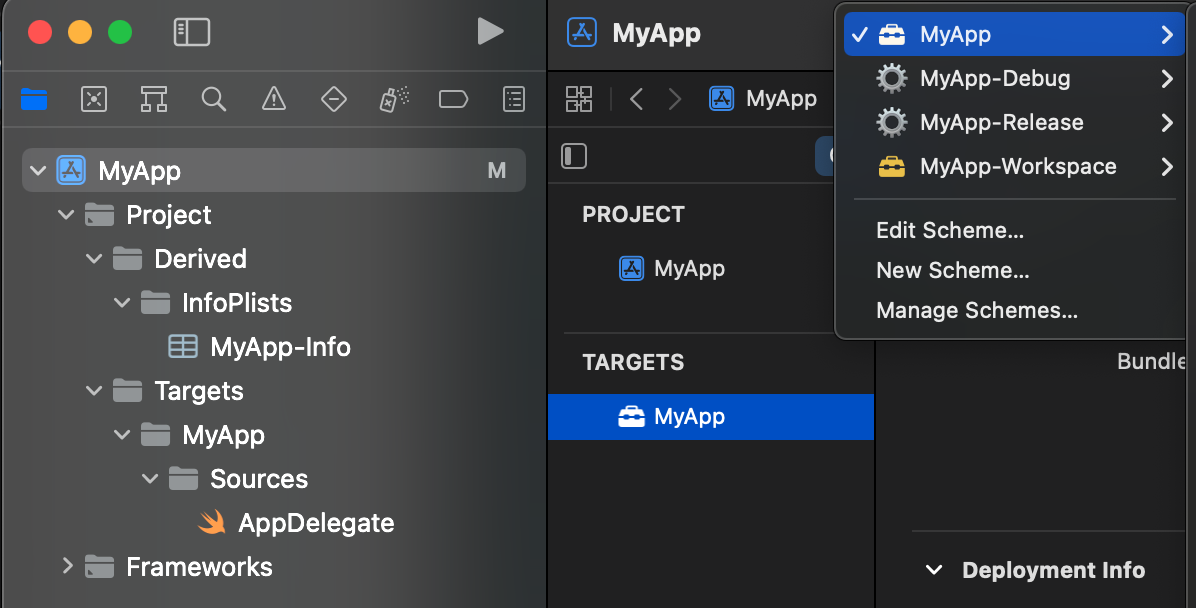Click the MyApp project icon in the title bar
This screenshot has height=608, width=1196.
click(582, 33)
